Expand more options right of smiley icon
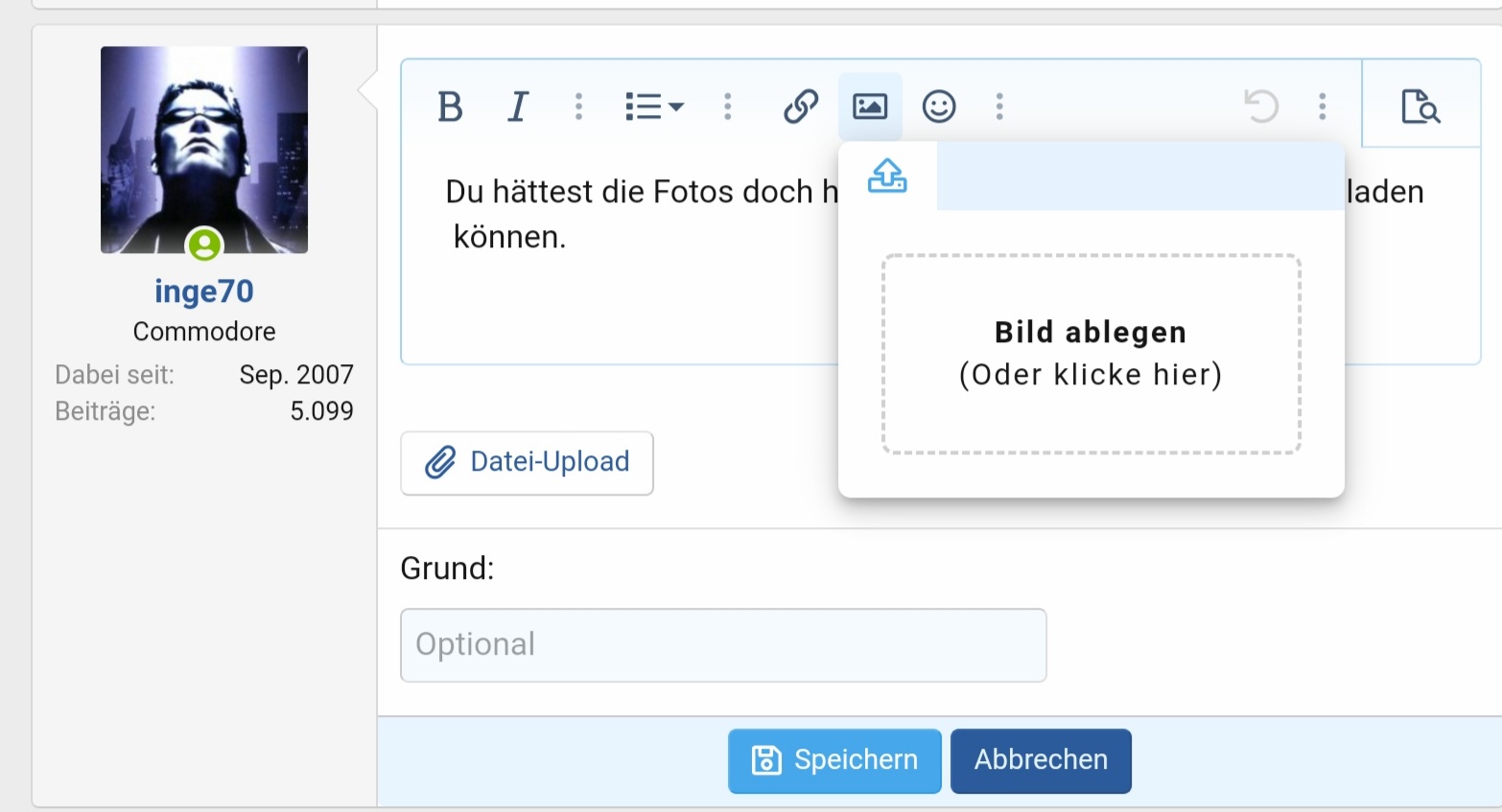The image size is (1502, 812). coord(999,106)
